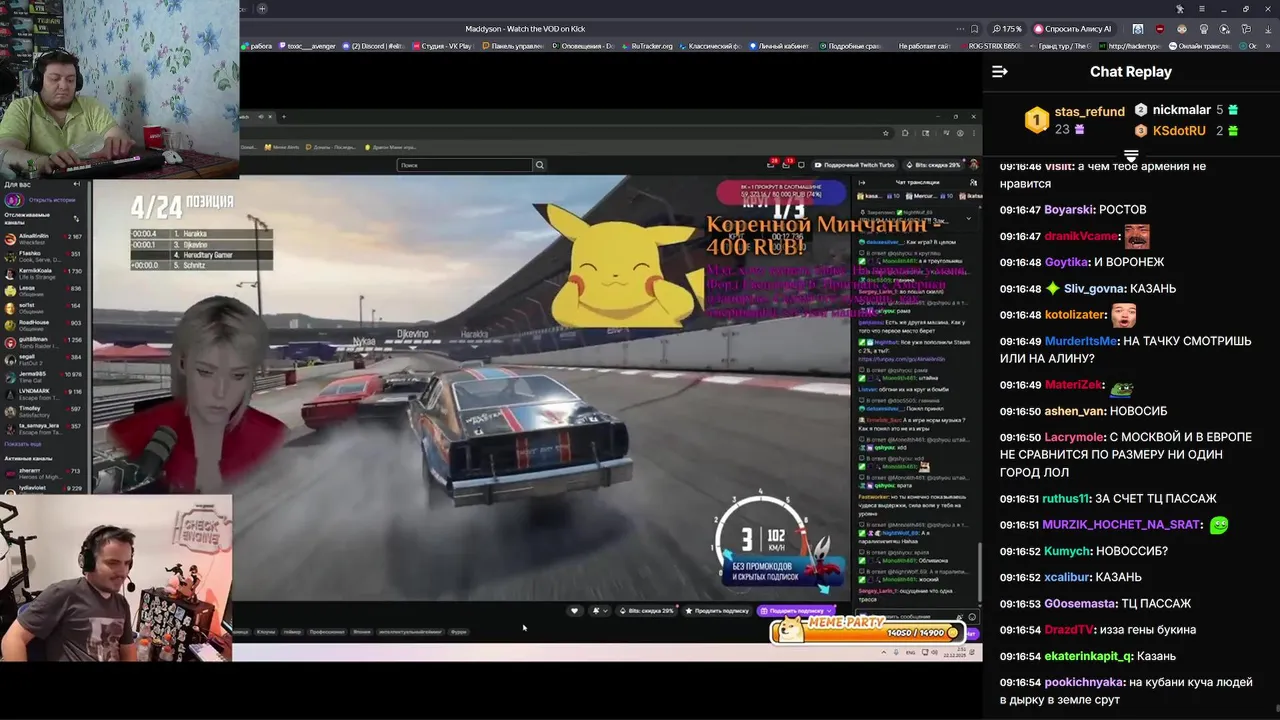Click the pin icon in title bar
Screen dimensions: 1280x720
pyautogui.click(x=1180, y=9)
